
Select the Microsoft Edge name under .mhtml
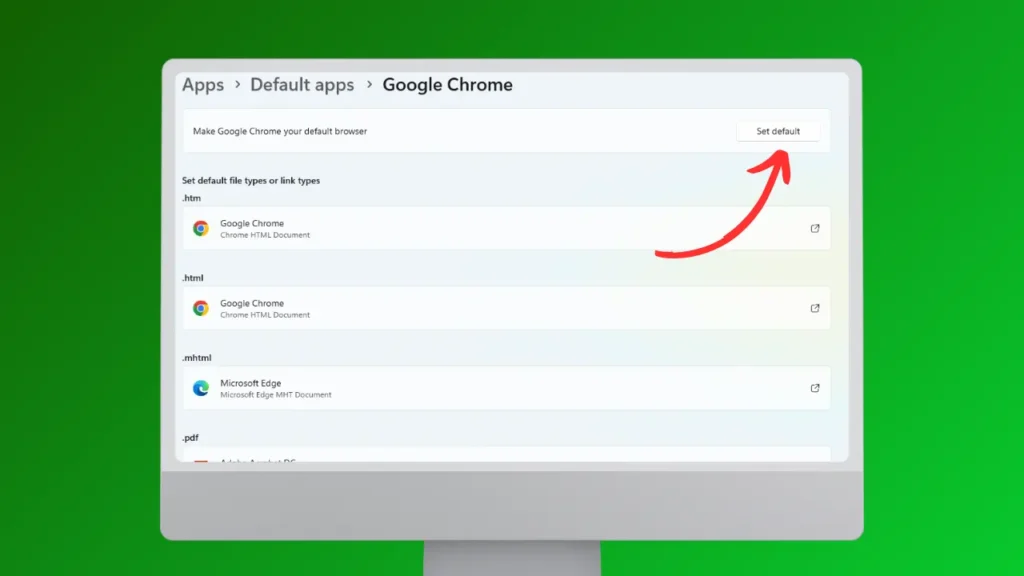click(x=250, y=383)
